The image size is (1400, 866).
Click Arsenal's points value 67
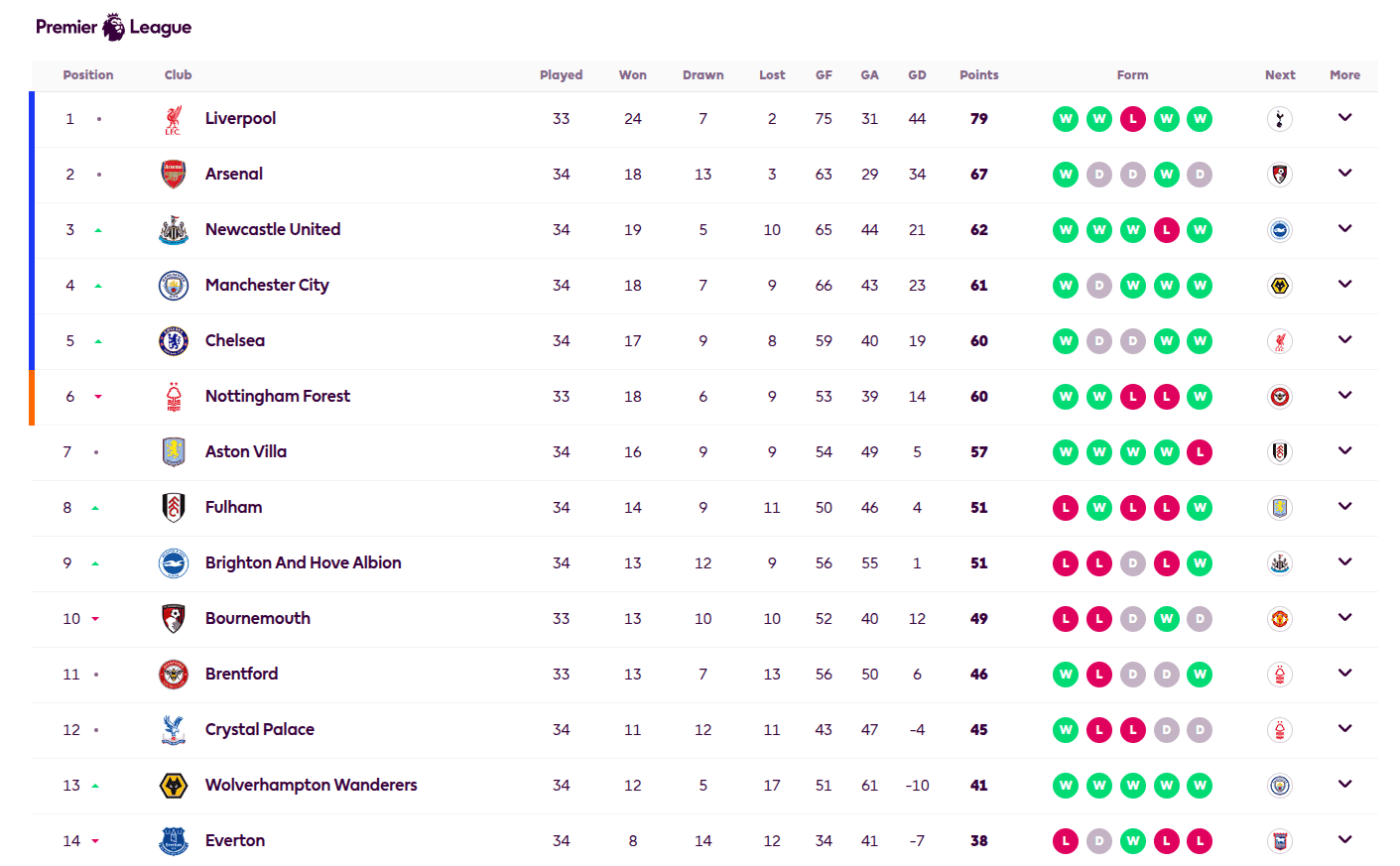click(979, 174)
